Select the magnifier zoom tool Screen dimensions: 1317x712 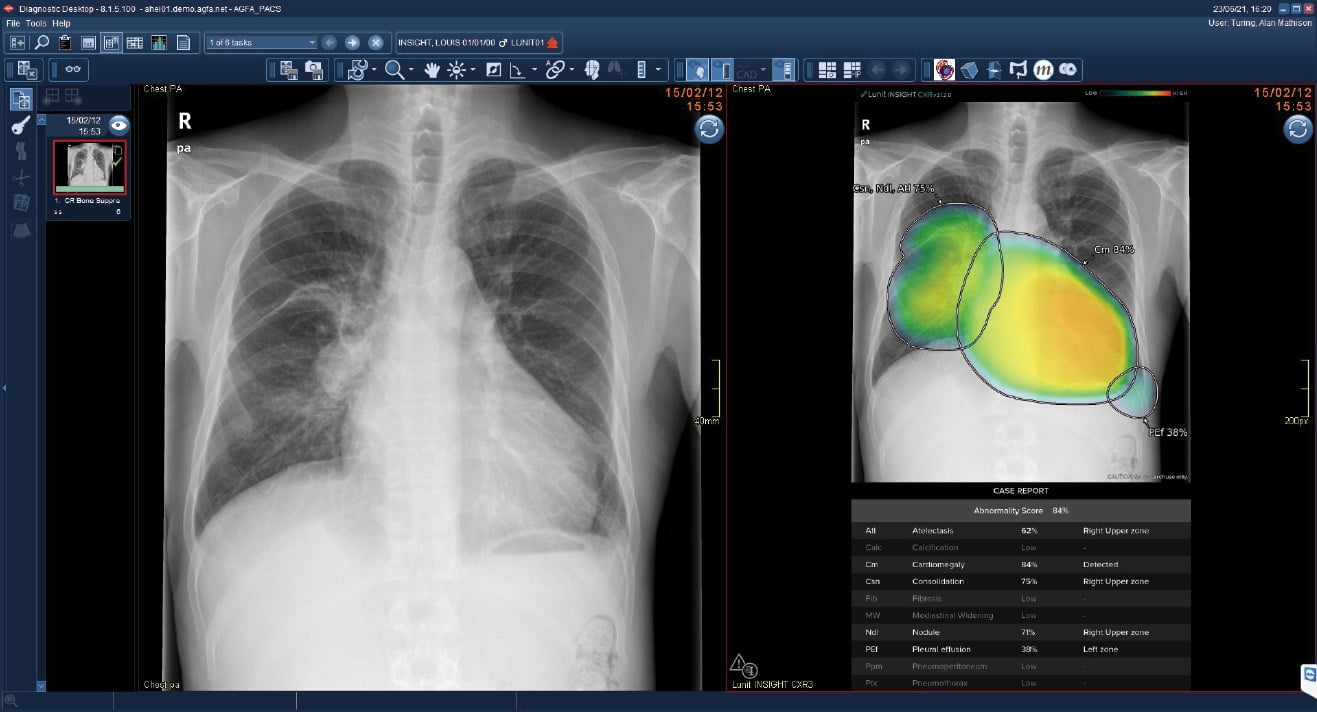[x=393, y=70]
